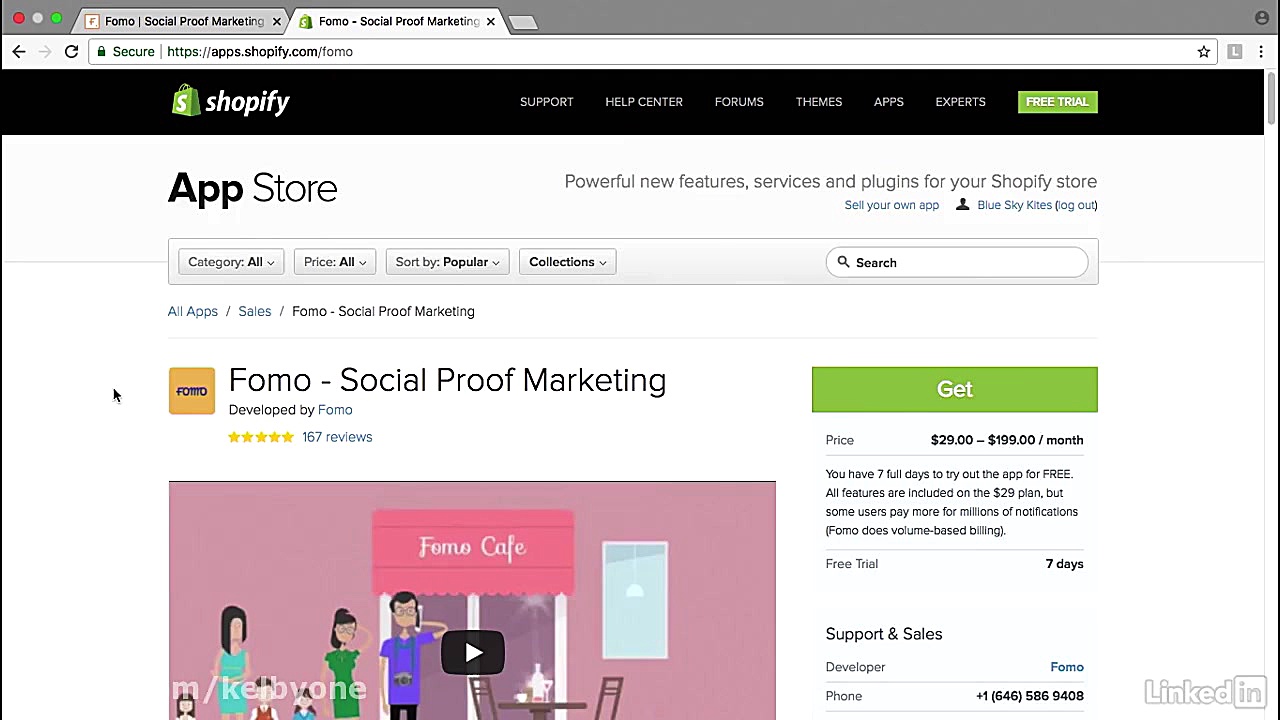Screen dimensions: 1280x720
Task: Open THEMES in the navigation
Action: point(819,102)
